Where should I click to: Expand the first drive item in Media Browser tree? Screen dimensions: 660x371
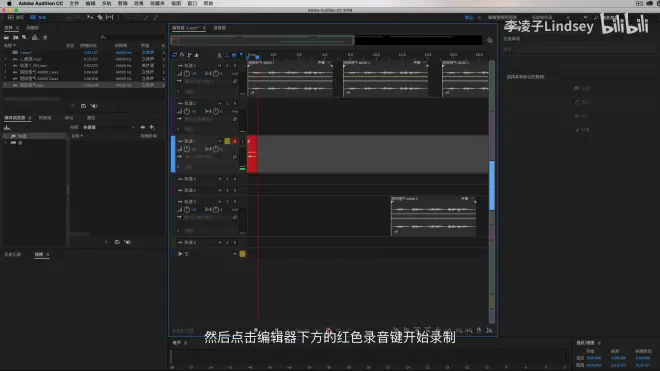pyautogui.click(x=5, y=136)
